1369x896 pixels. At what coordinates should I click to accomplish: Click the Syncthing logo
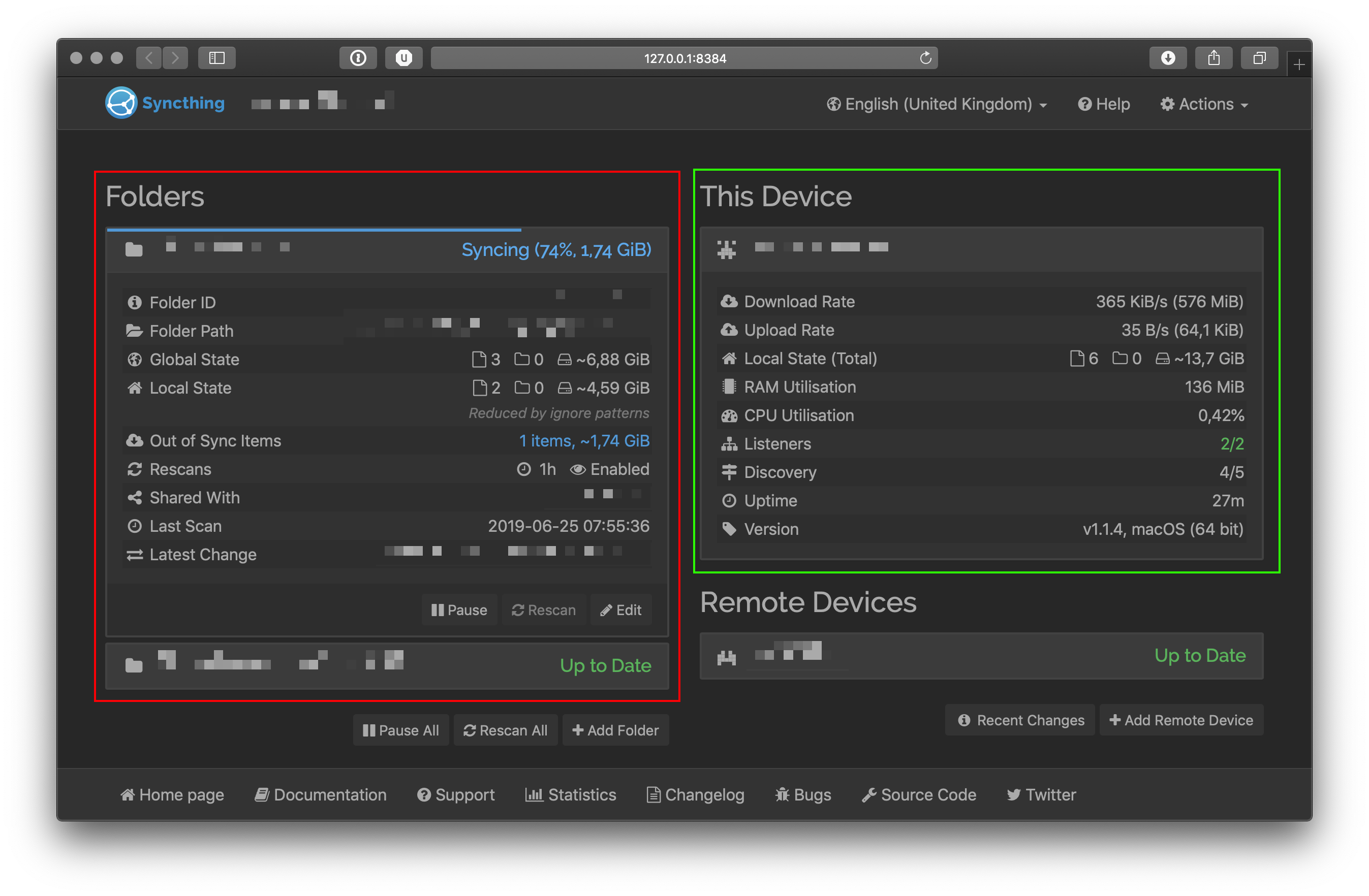(121, 103)
